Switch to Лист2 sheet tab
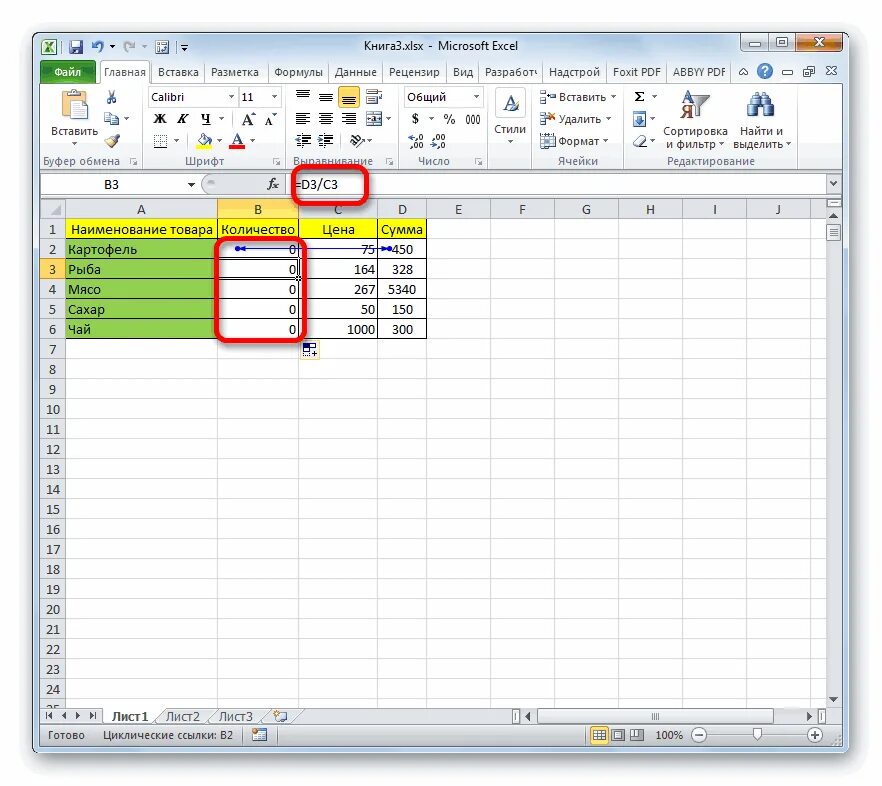 tap(183, 717)
